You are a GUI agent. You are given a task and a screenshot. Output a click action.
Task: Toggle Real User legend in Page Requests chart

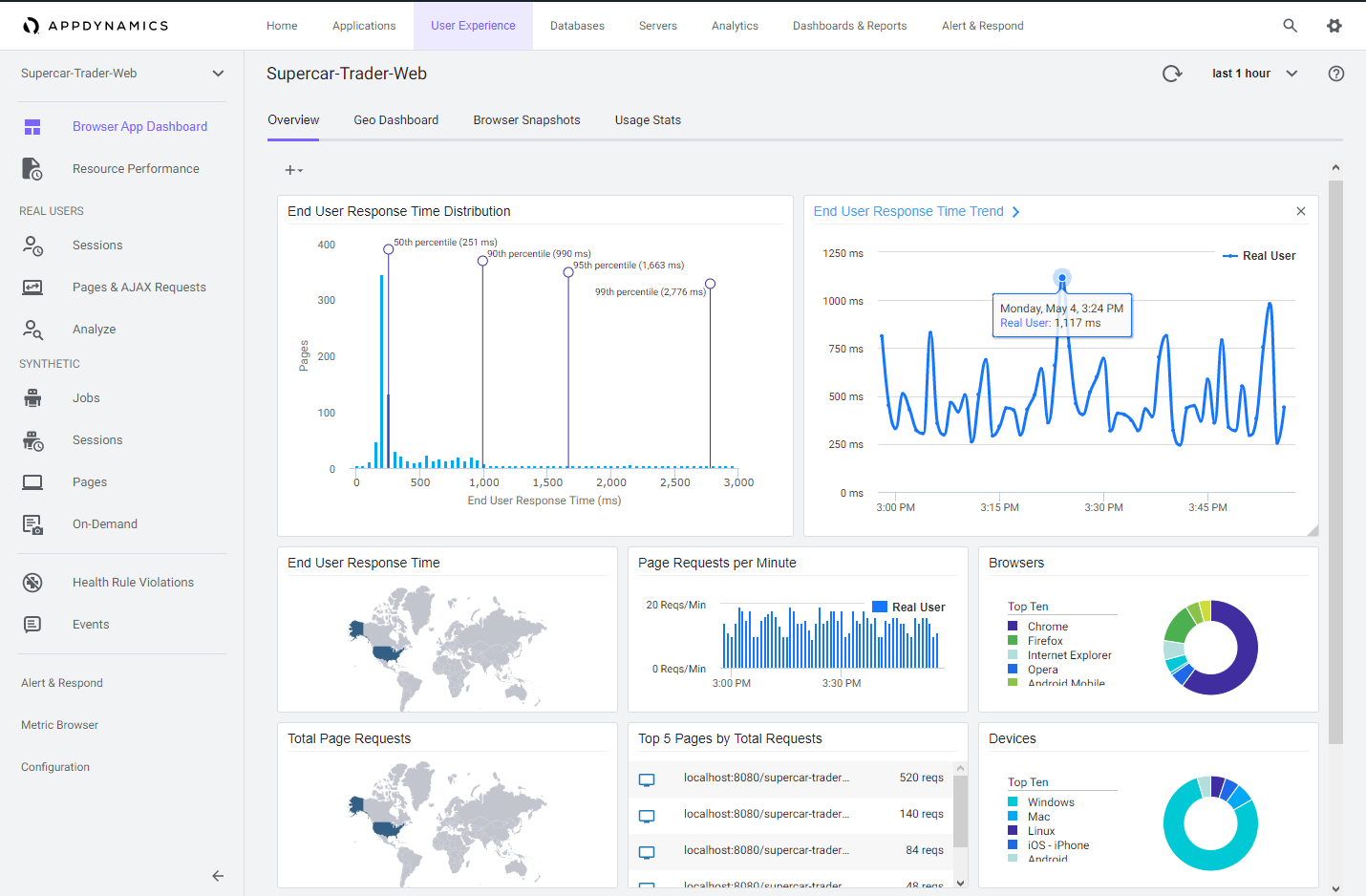[x=907, y=608]
